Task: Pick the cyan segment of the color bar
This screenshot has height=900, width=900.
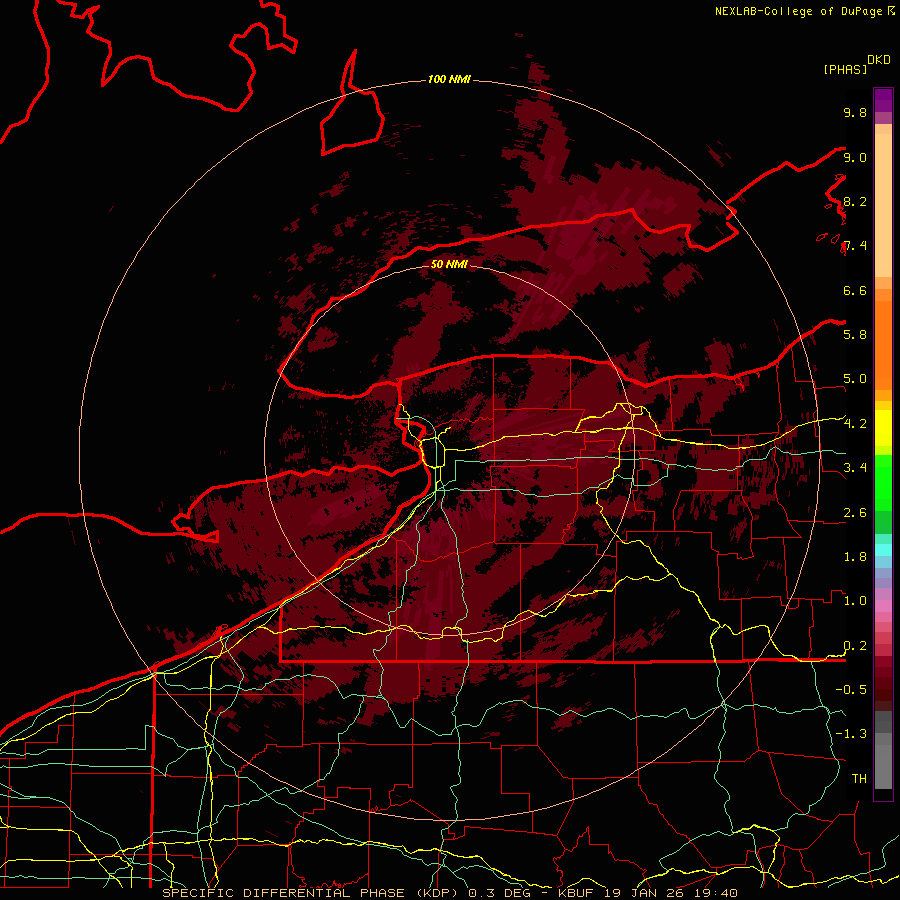Action: click(x=883, y=550)
